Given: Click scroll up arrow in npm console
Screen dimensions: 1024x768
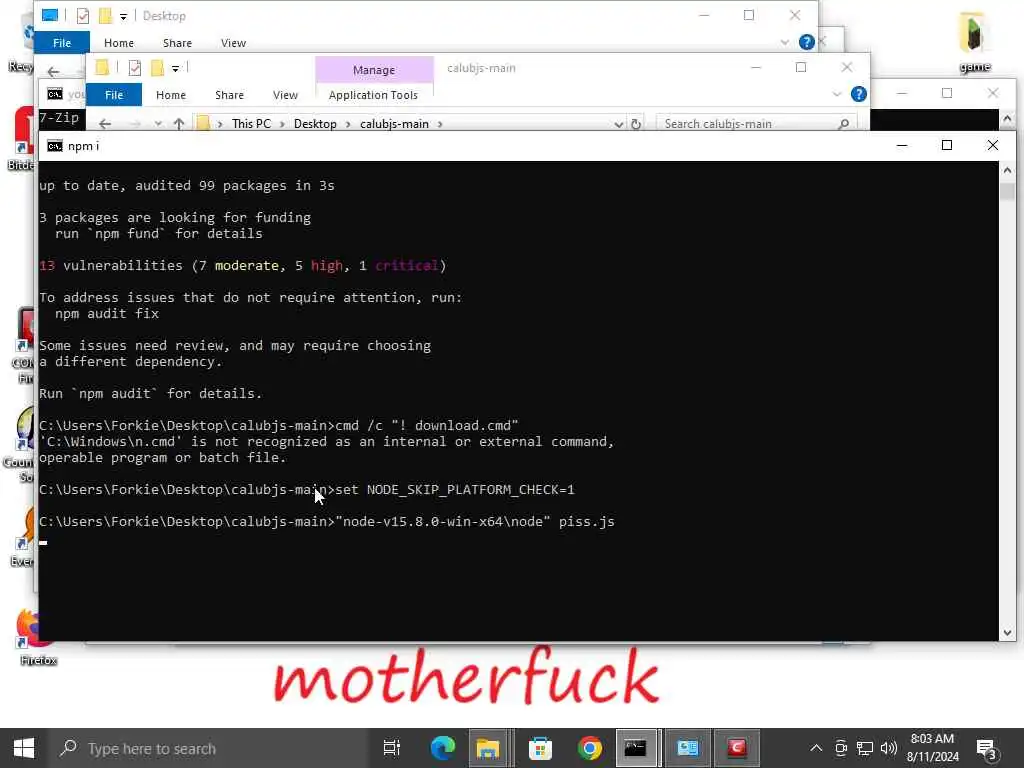Looking at the screenshot, I should pos(1007,170).
